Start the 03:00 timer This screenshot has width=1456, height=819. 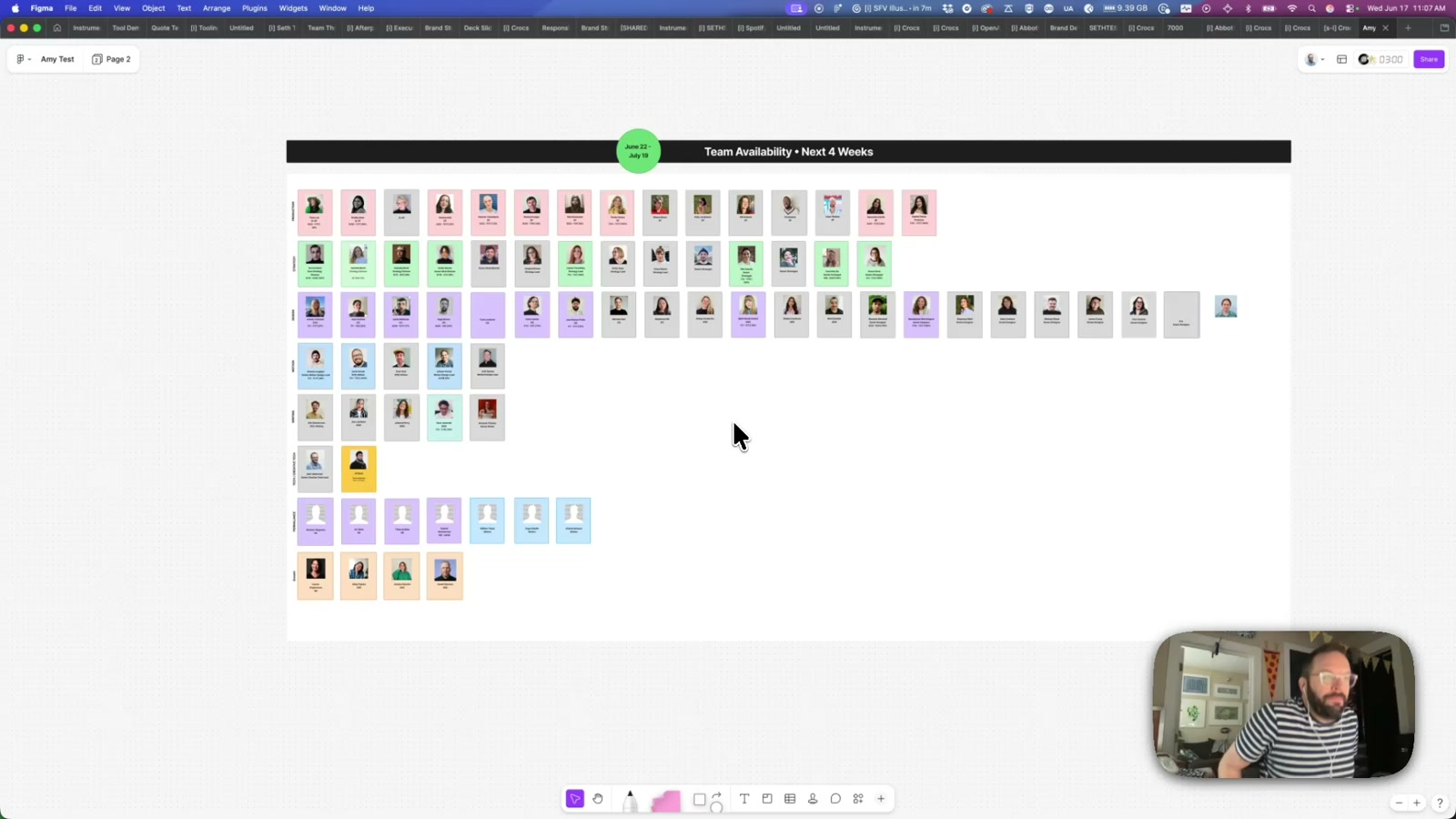pos(1390,59)
